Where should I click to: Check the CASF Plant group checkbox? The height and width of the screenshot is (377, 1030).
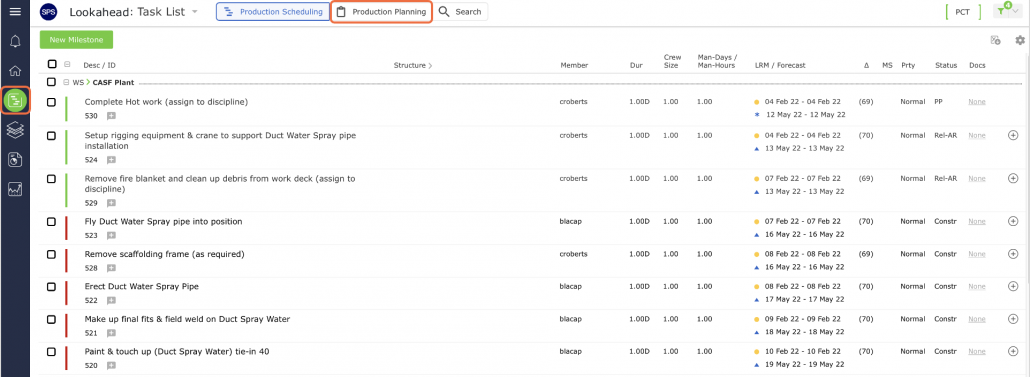[52, 83]
